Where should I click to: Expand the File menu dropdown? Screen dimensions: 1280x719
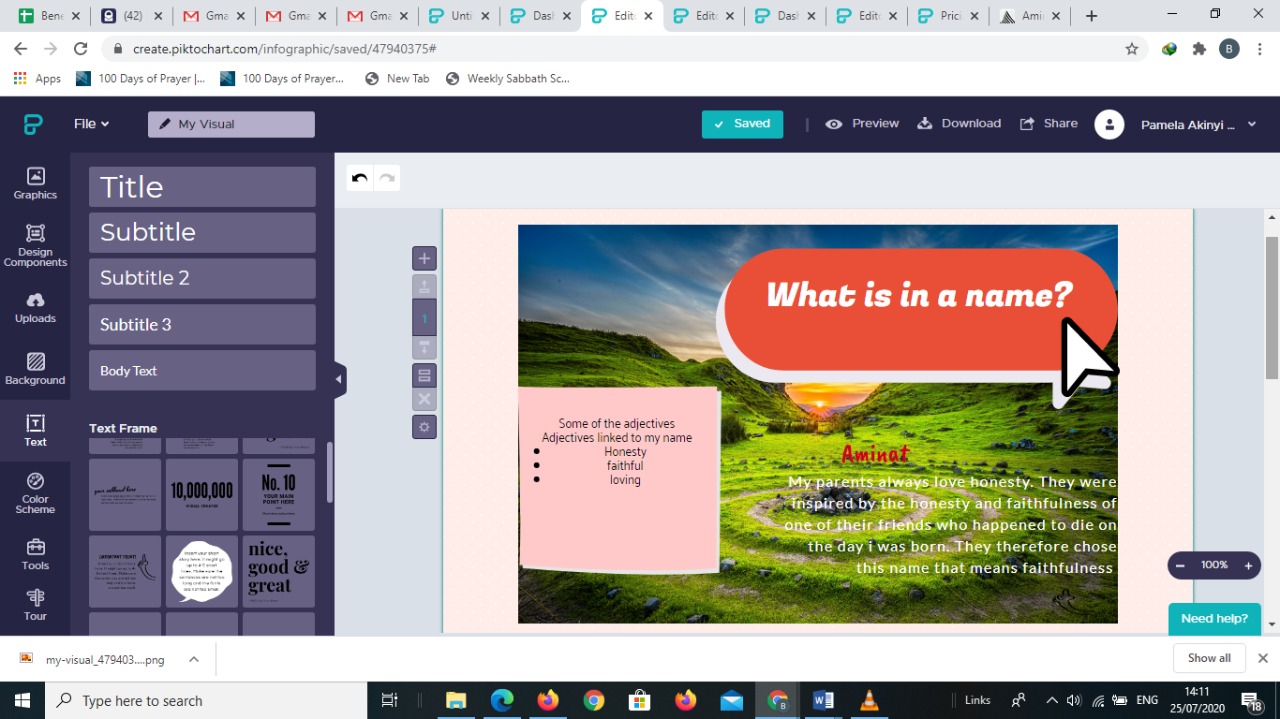(91, 124)
